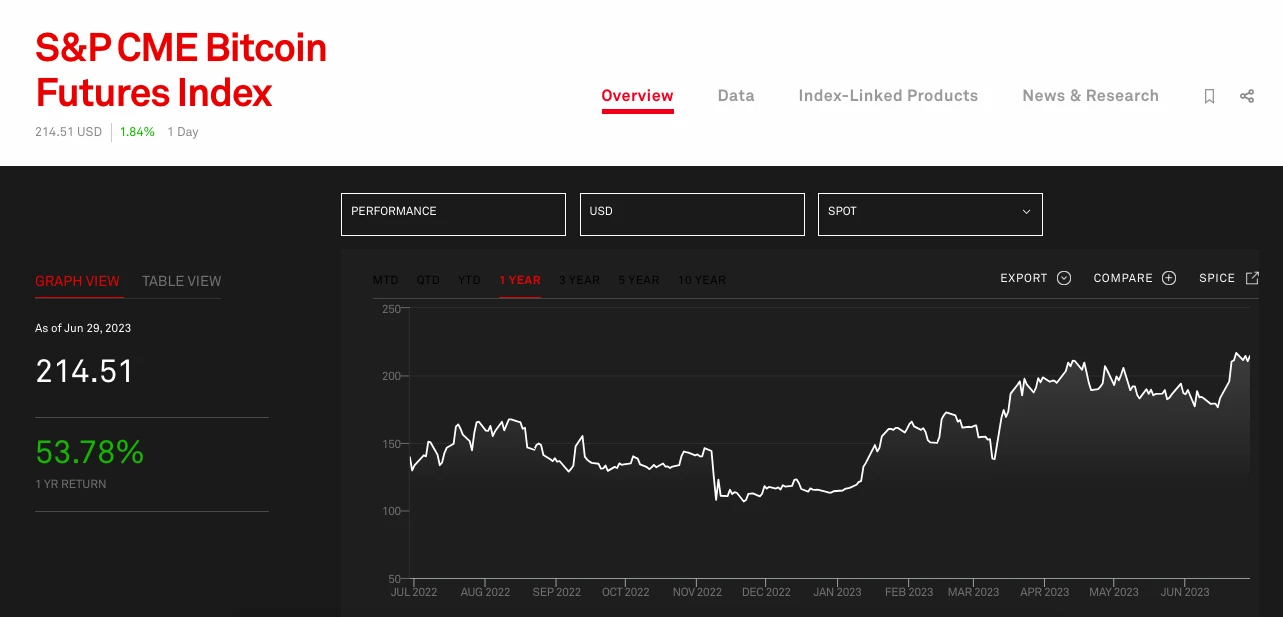Image resolution: width=1283 pixels, height=617 pixels.
Task: Open the SPOT dropdown
Action: pyautogui.click(x=930, y=214)
